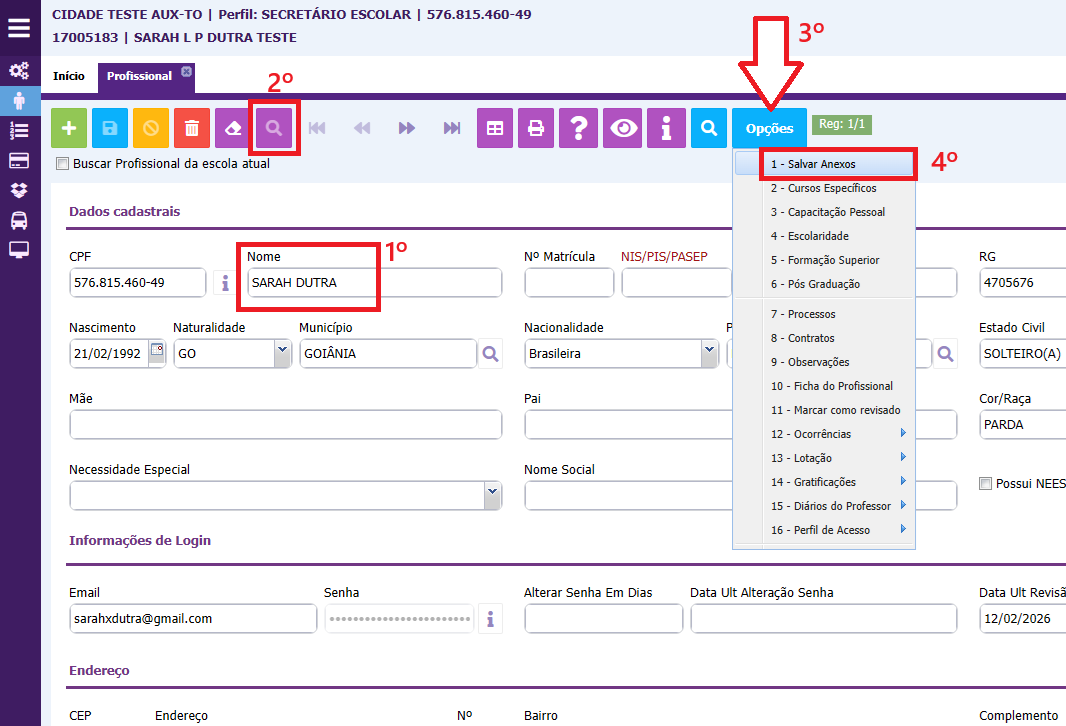Click the red trash delete button
Image resolution: width=1066 pixels, height=726 pixels.
coord(192,128)
